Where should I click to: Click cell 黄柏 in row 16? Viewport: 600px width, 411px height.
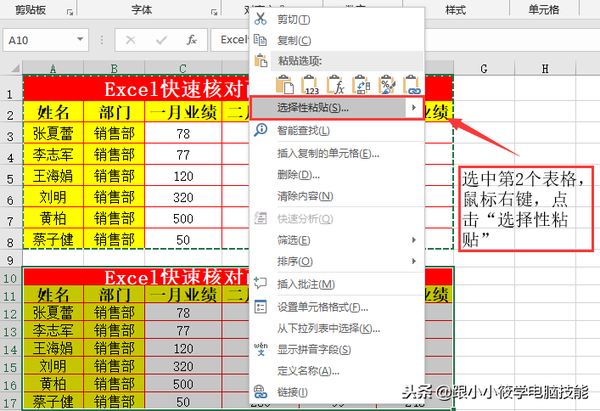point(53,384)
